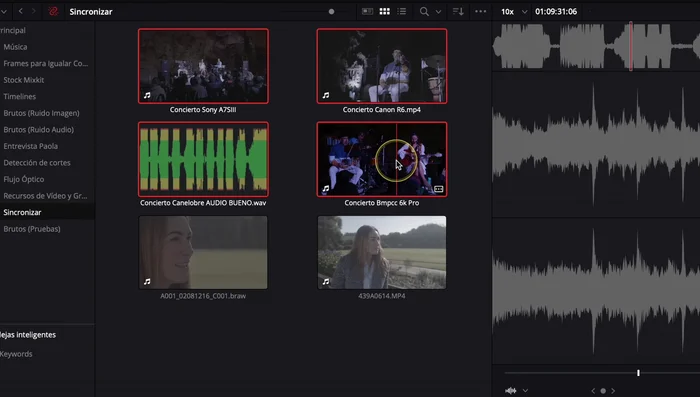Select the Sincronizar bin
Image resolution: width=700 pixels, height=397 pixels.
point(22,212)
